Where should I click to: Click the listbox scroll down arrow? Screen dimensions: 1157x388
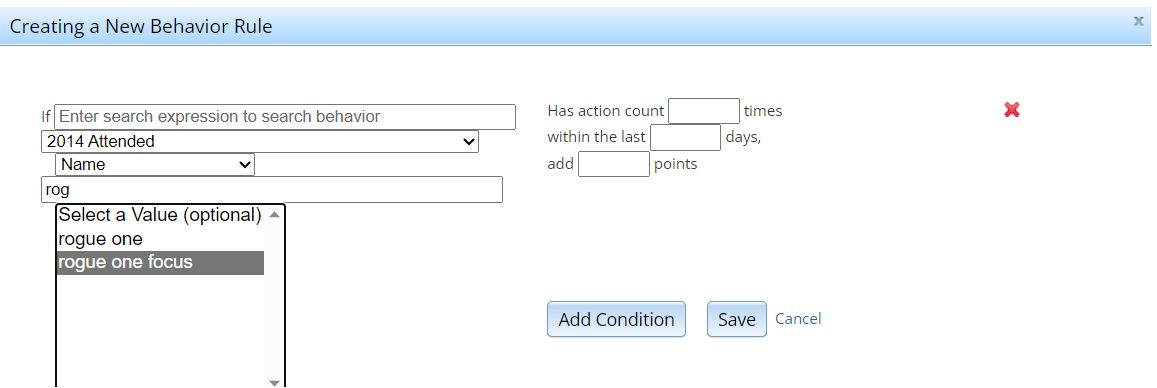(274, 382)
